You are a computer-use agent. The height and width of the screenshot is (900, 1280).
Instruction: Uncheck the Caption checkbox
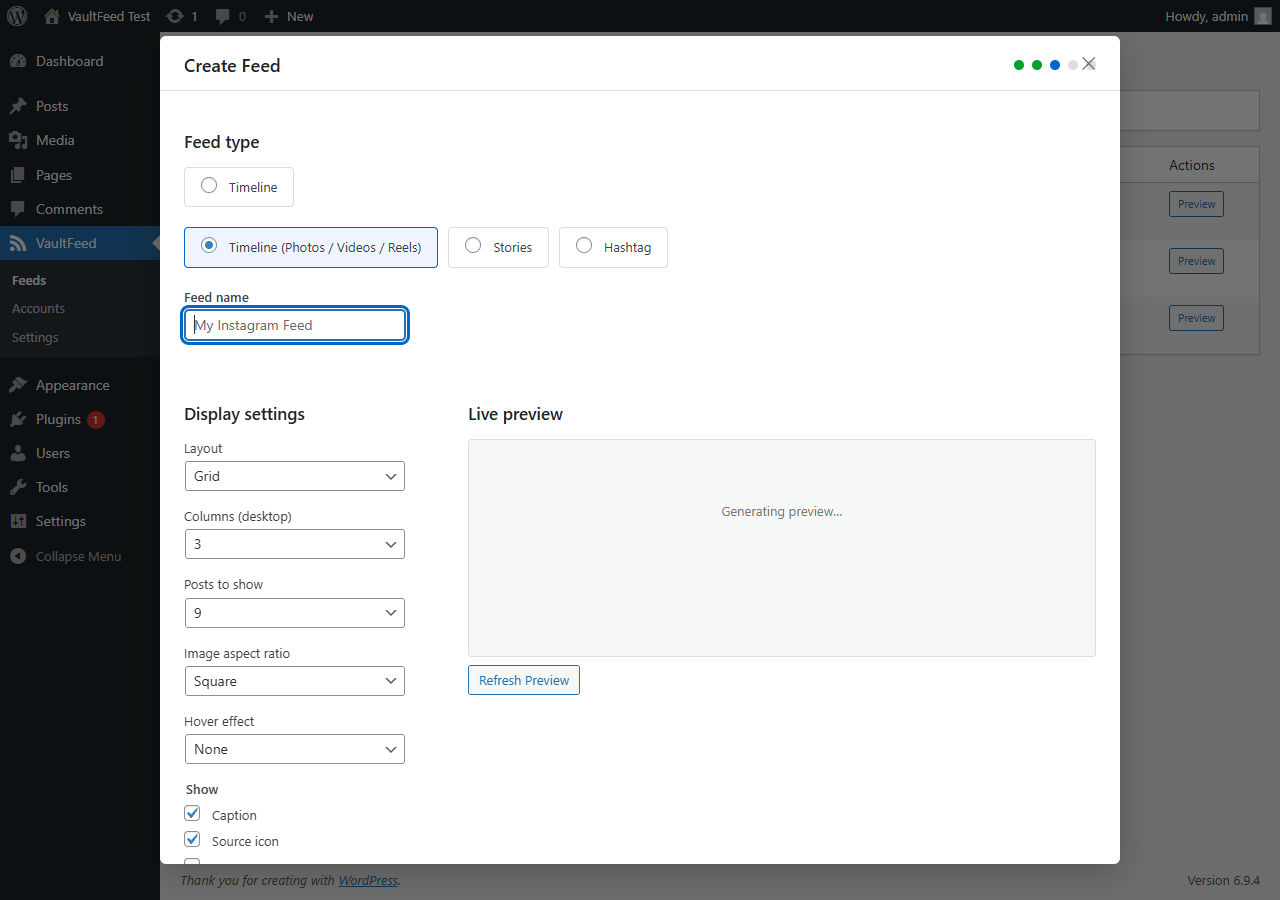pyautogui.click(x=193, y=813)
